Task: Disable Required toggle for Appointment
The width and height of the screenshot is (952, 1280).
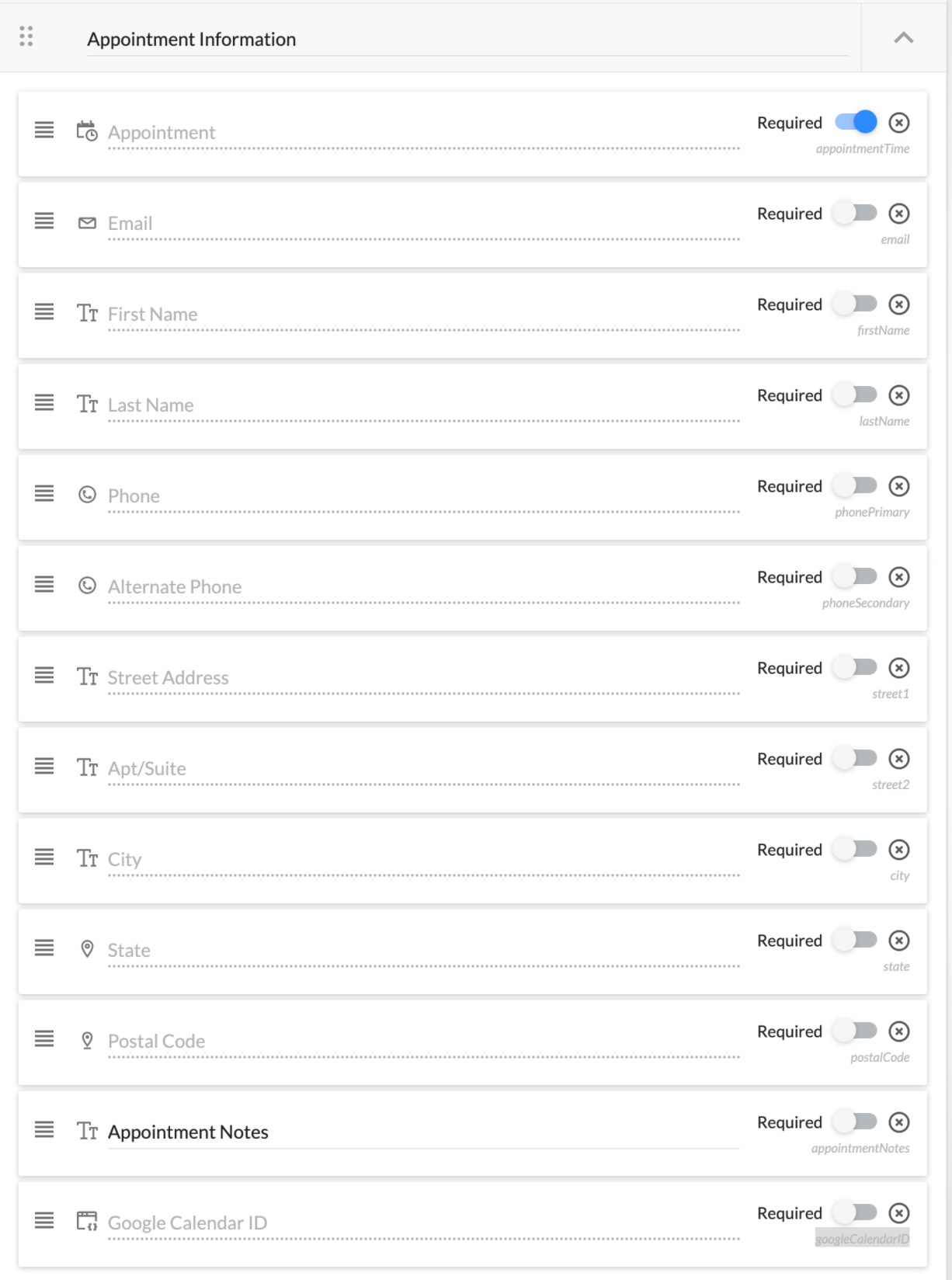Action: 856,123
